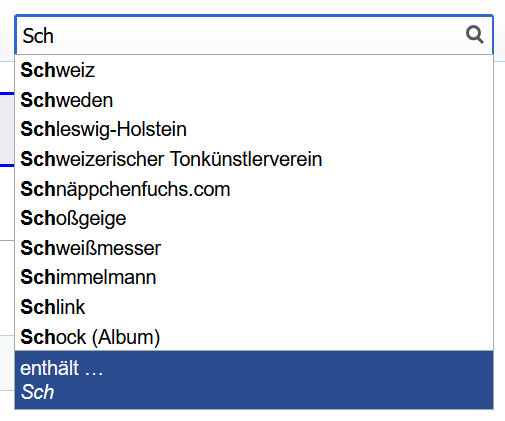The image size is (505, 421).
Task: Search for pages containing "Sch" via "enthält …"
Action: [254, 380]
